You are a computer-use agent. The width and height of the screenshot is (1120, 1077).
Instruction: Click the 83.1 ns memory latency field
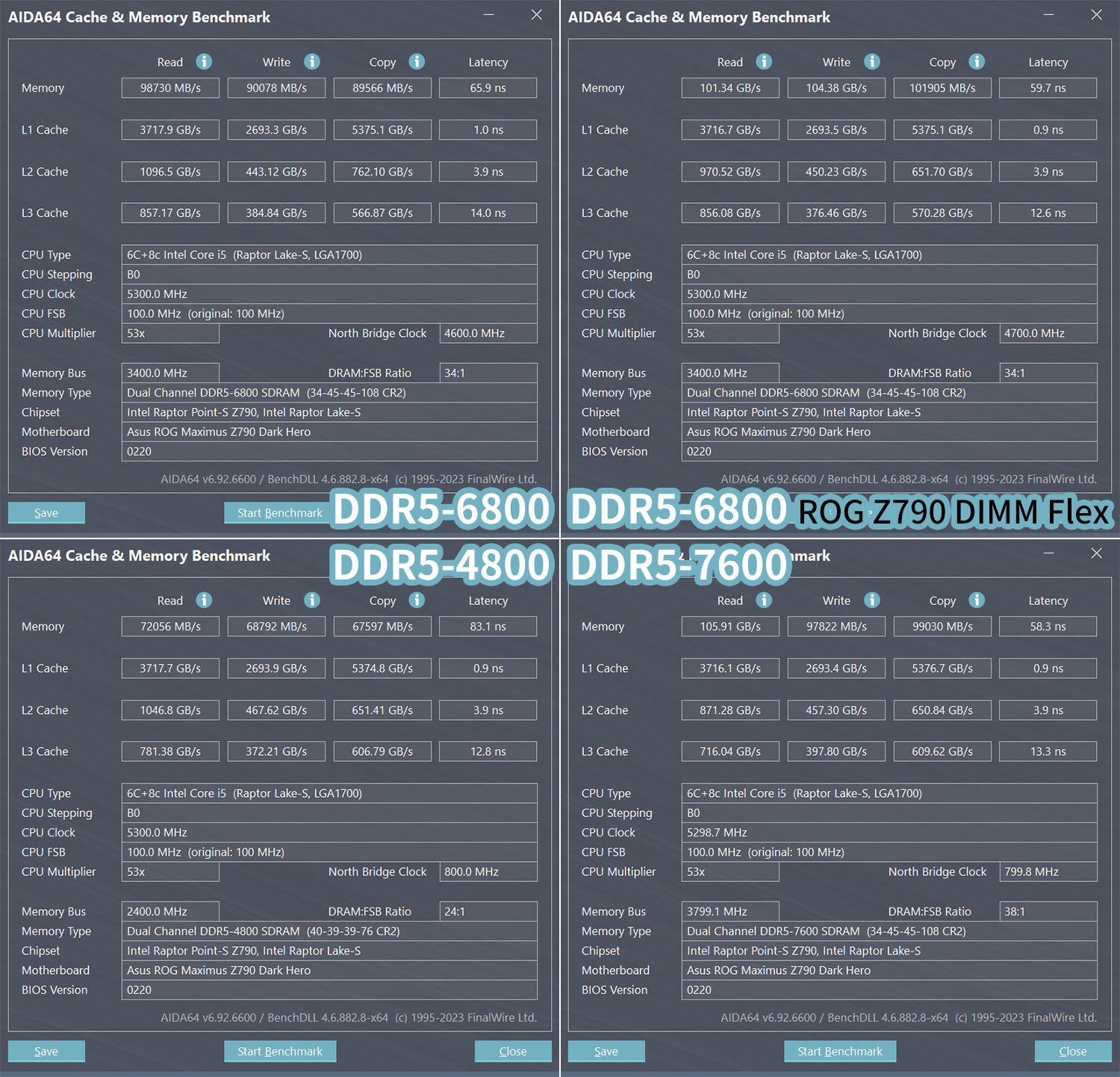(488, 627)
